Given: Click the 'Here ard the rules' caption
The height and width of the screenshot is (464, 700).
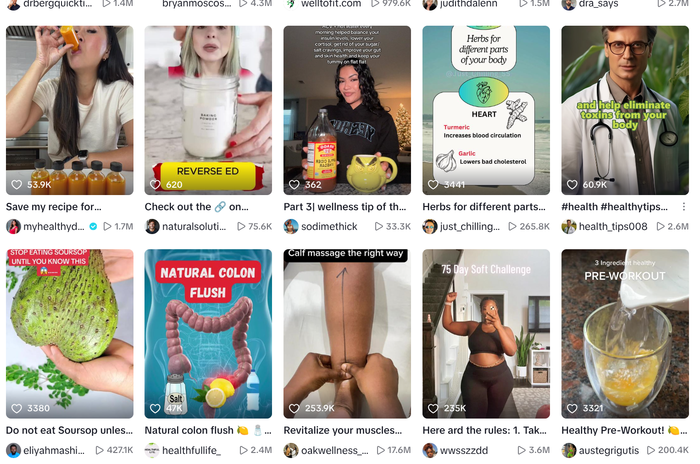Looking at the screenshot, I should (x=484, y=431).
